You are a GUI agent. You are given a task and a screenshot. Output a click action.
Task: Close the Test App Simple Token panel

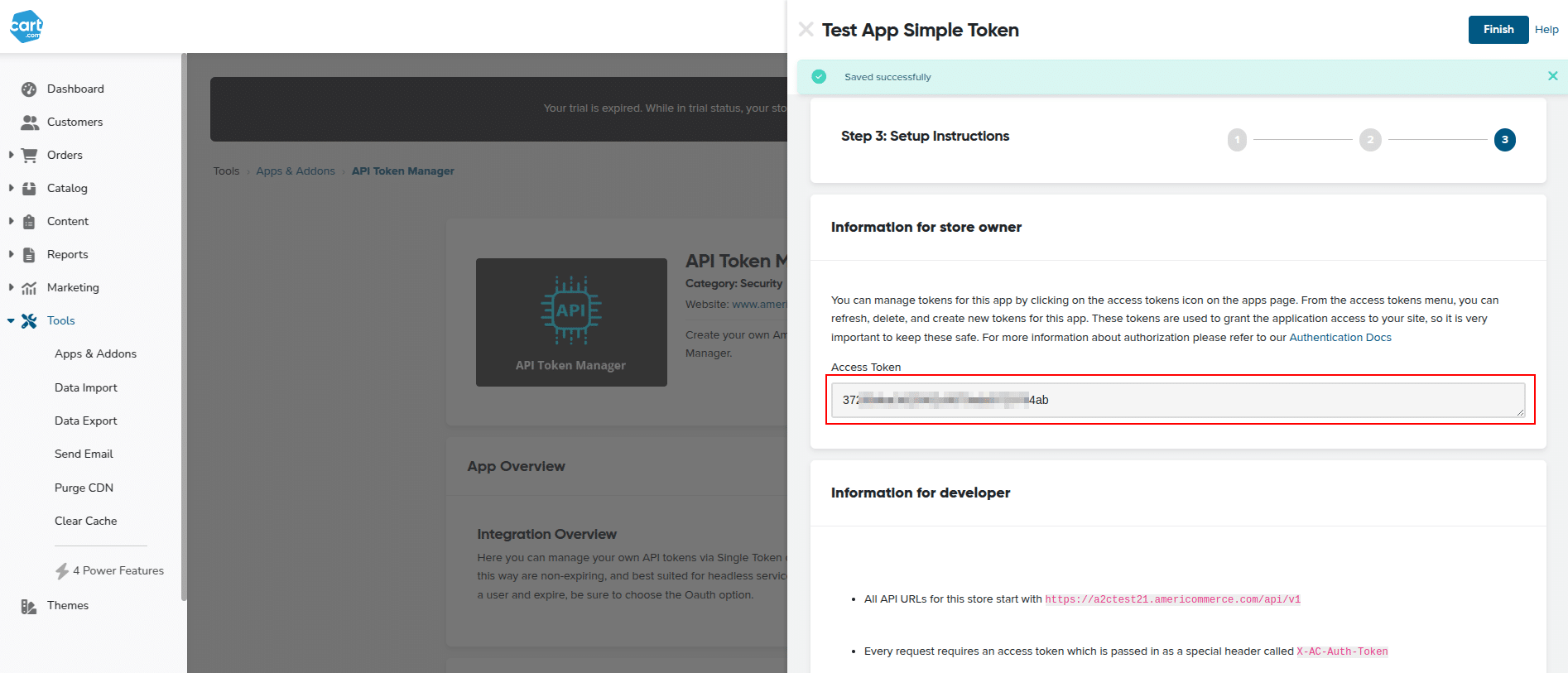click(806, 30)
